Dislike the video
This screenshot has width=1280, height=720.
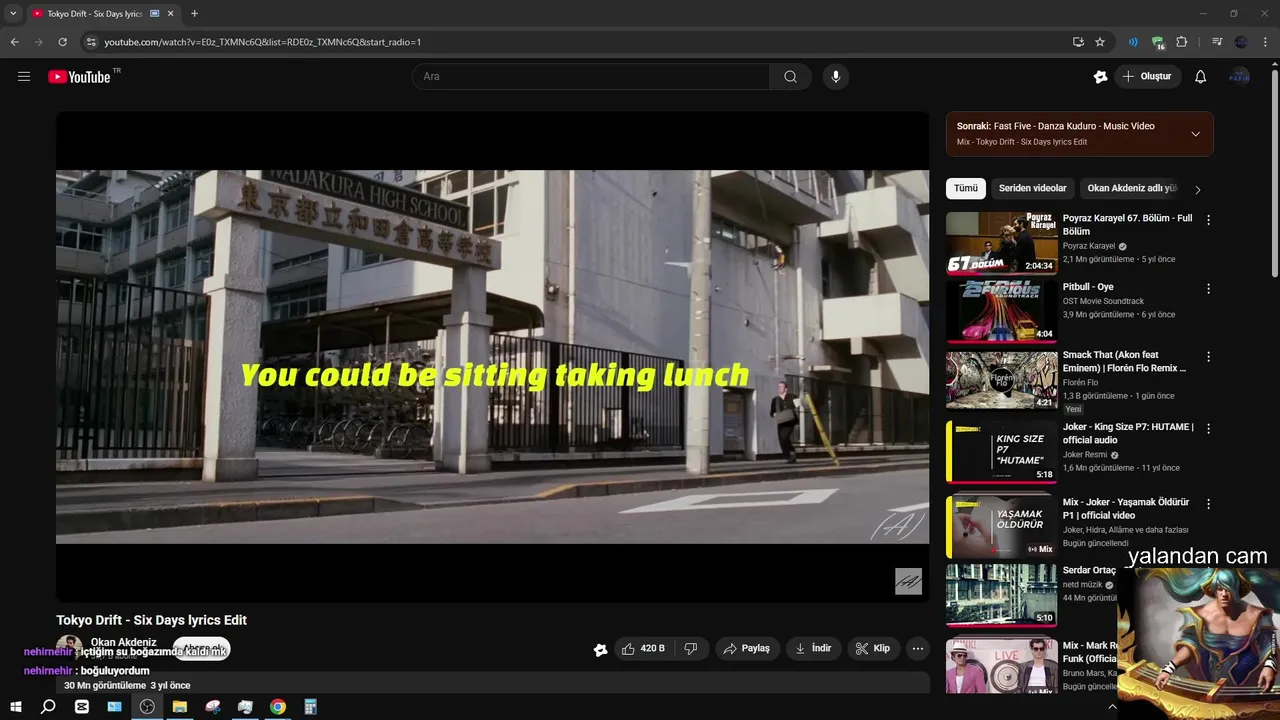coord(690,649)
